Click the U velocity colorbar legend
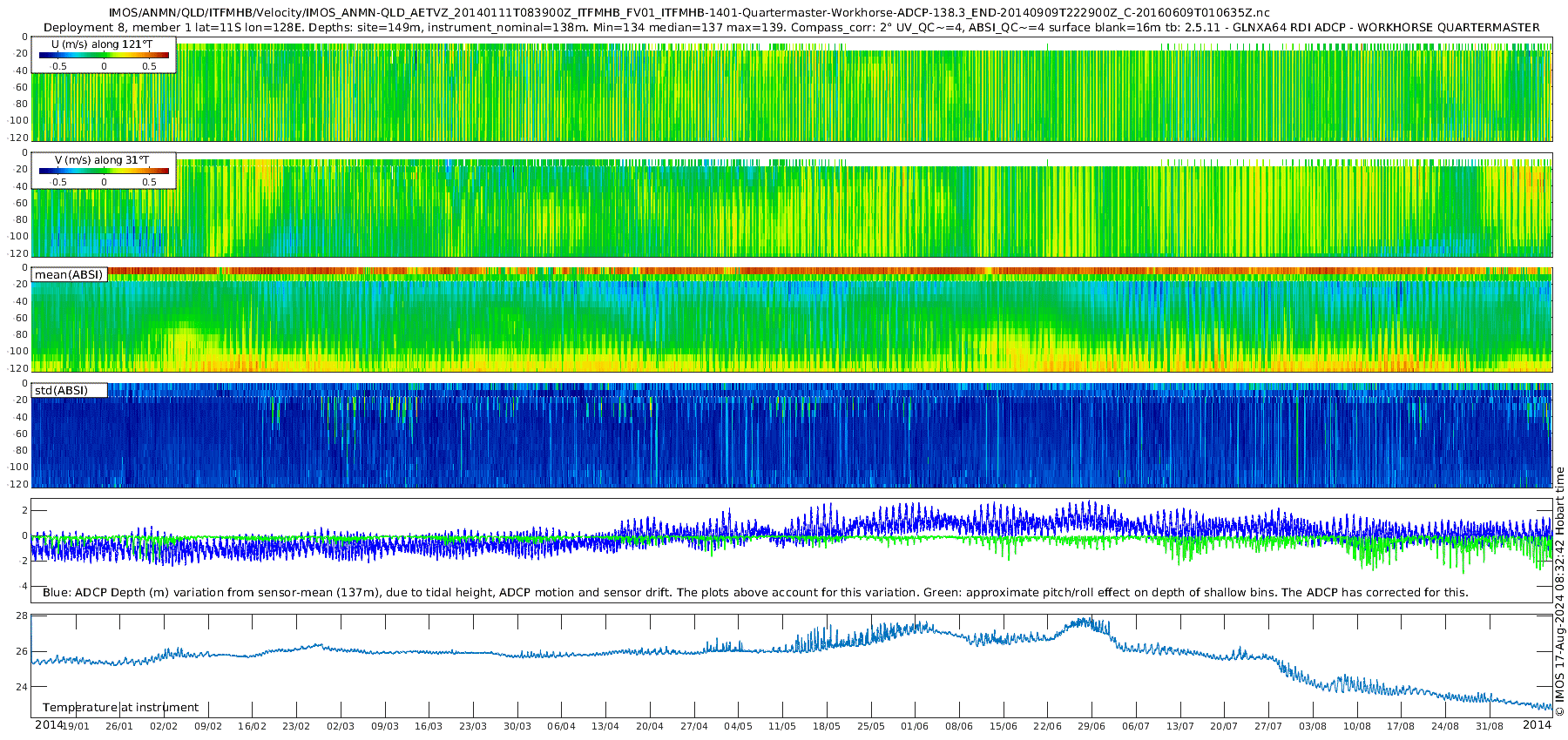1568x740 pixels. [x=104, y=55]
